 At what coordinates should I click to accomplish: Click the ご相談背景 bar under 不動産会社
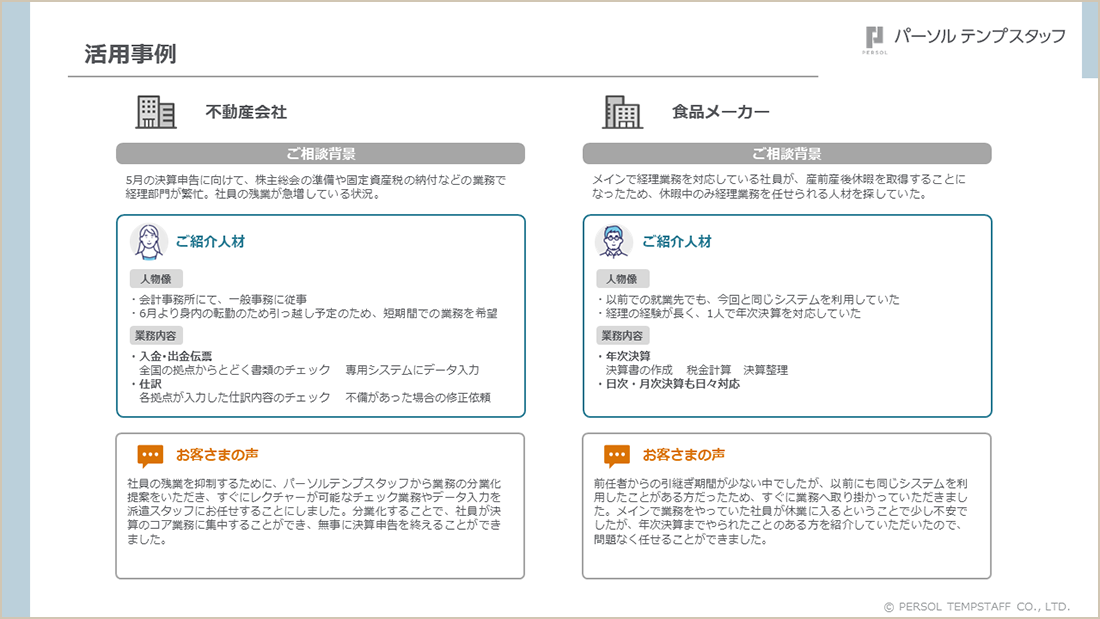pos(321,154)
